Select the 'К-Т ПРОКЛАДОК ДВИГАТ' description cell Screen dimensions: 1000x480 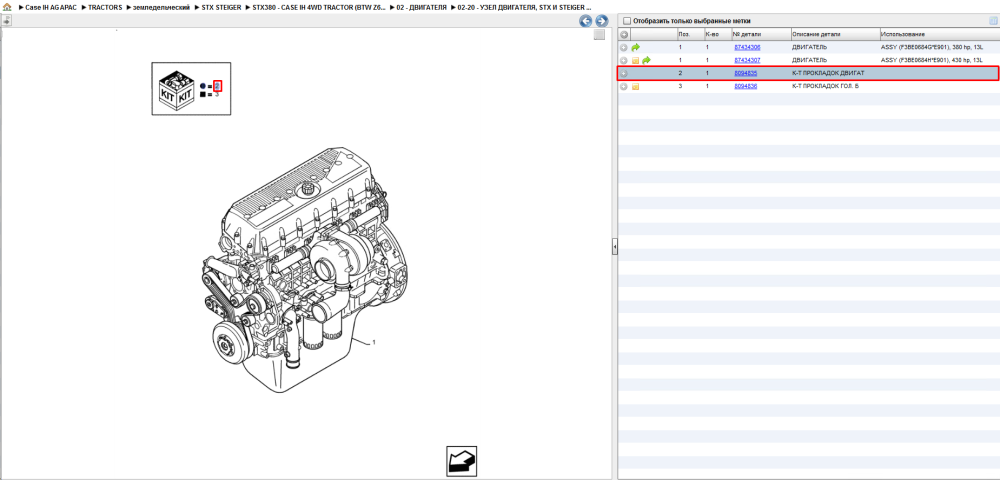(x=828, y=74)
